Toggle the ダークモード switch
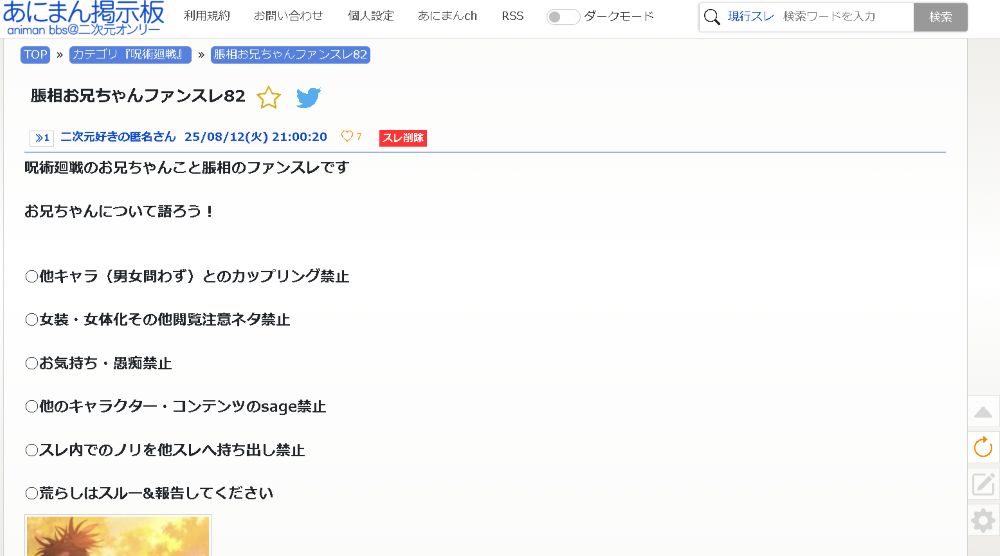Viewport: 1000px width, 556px height. pyautogui.click(x=563, y=17)
